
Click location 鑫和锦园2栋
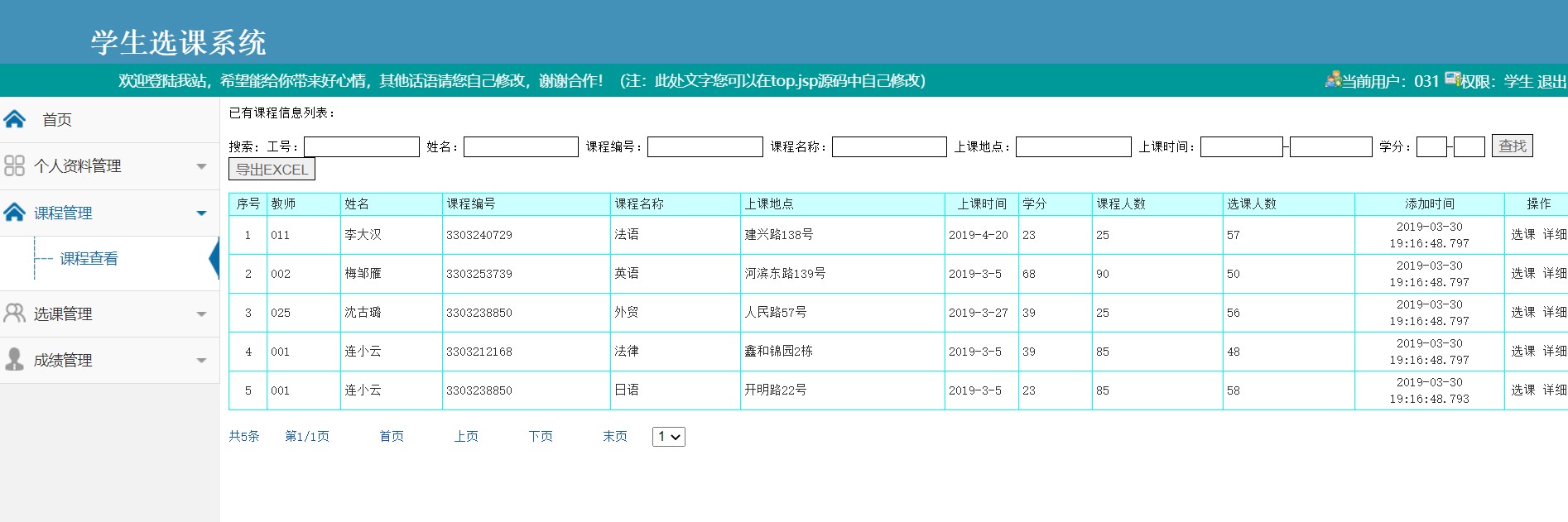point(779,352)
